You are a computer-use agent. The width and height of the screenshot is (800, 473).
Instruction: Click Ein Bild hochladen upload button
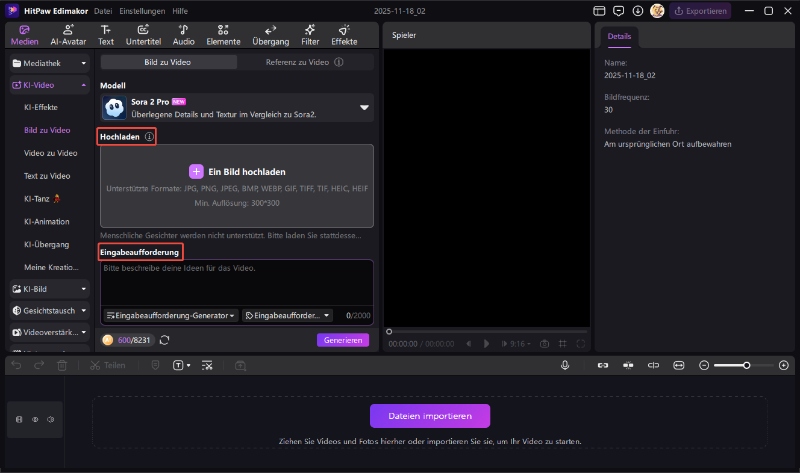pos(237,172)
